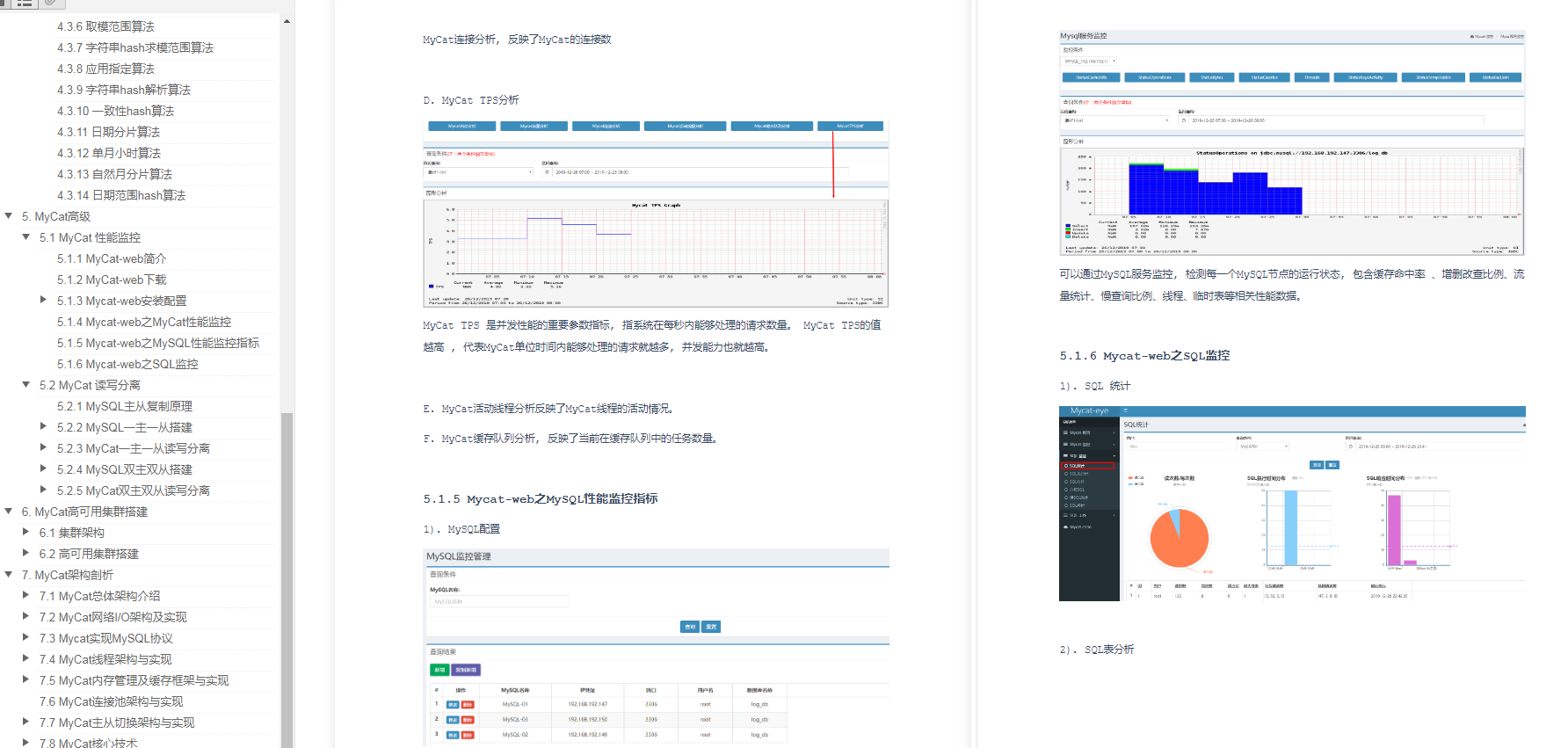Jump to 4.3.10 一致性hash算法

(x=116, y=111)
